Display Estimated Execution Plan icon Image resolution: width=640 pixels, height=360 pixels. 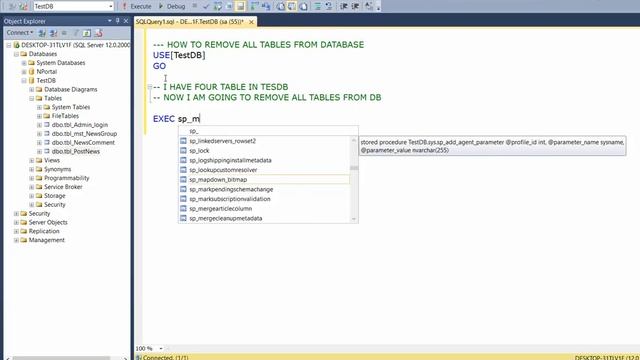point(218,6)
